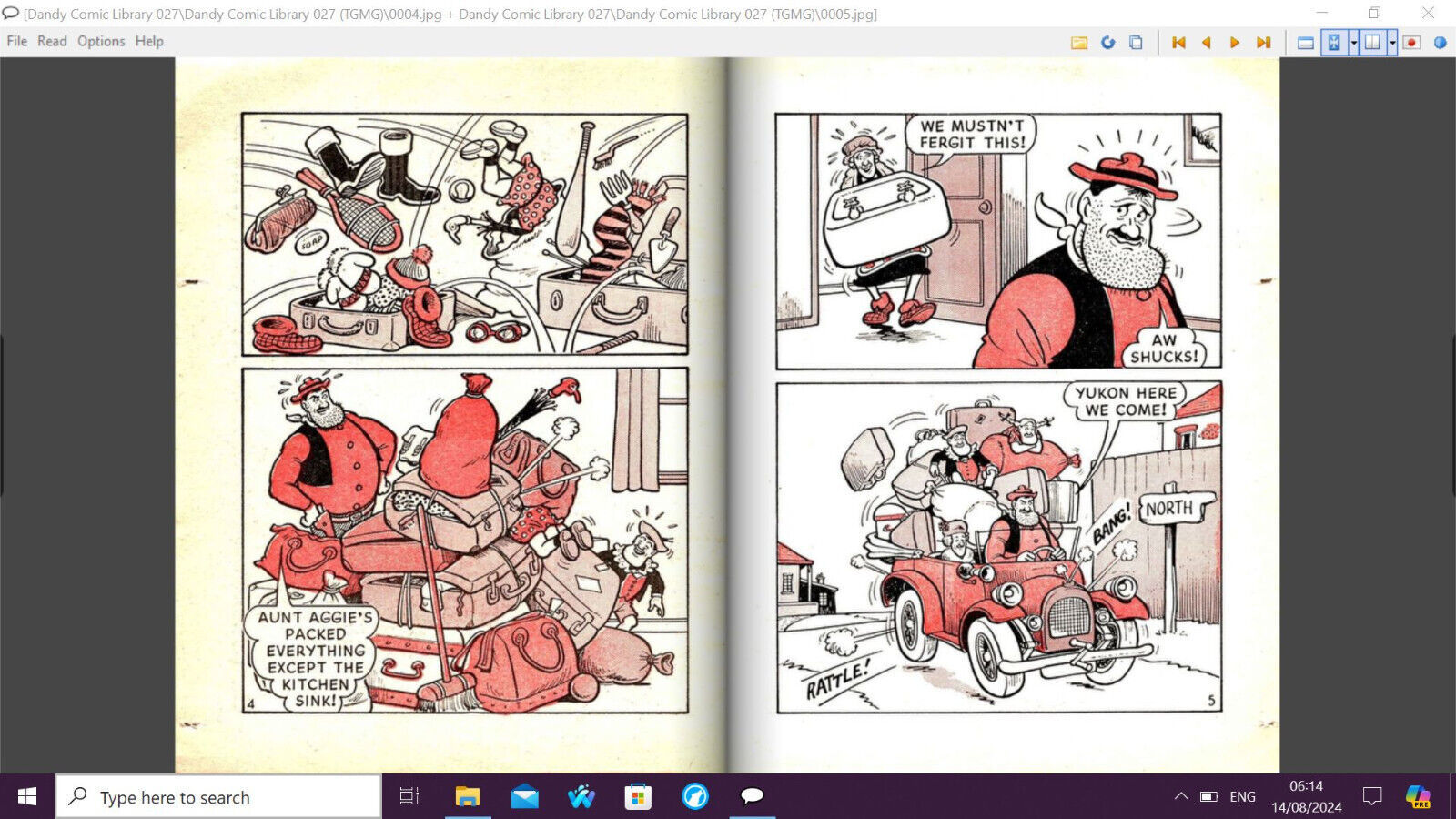Advance to the next page
The image size is (1456, 819).
[x=1235, y=43]
